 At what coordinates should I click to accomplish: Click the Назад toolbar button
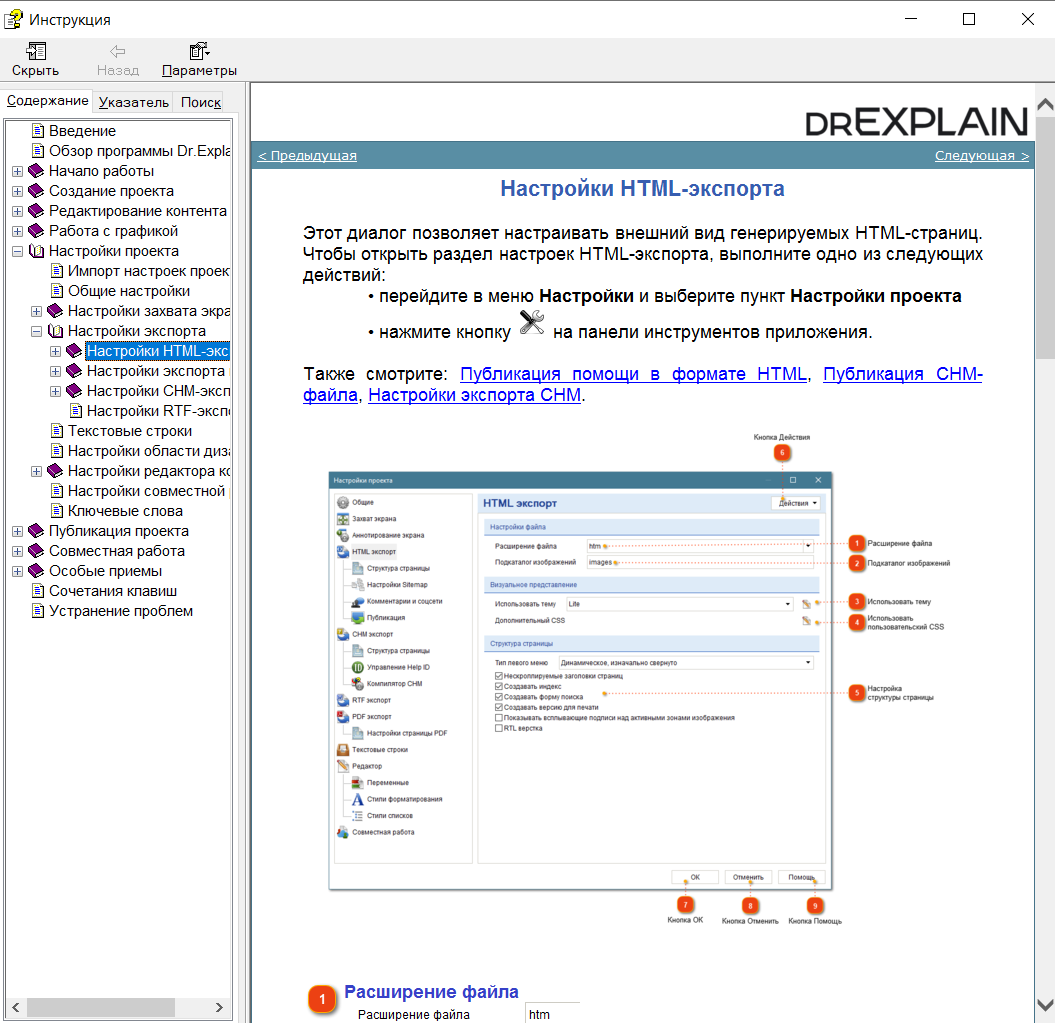pos(118,60)
